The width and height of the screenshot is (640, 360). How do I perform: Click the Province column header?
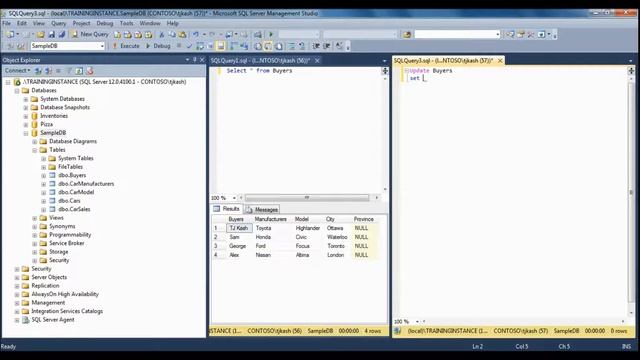pos(364,219)
